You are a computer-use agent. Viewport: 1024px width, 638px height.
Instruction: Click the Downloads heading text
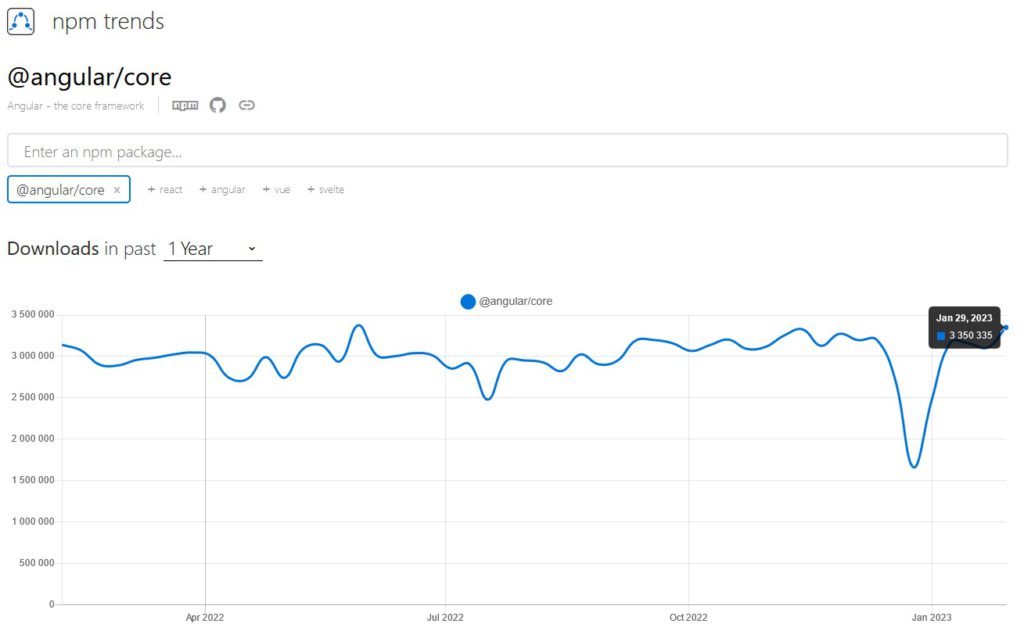click(53, 249)
